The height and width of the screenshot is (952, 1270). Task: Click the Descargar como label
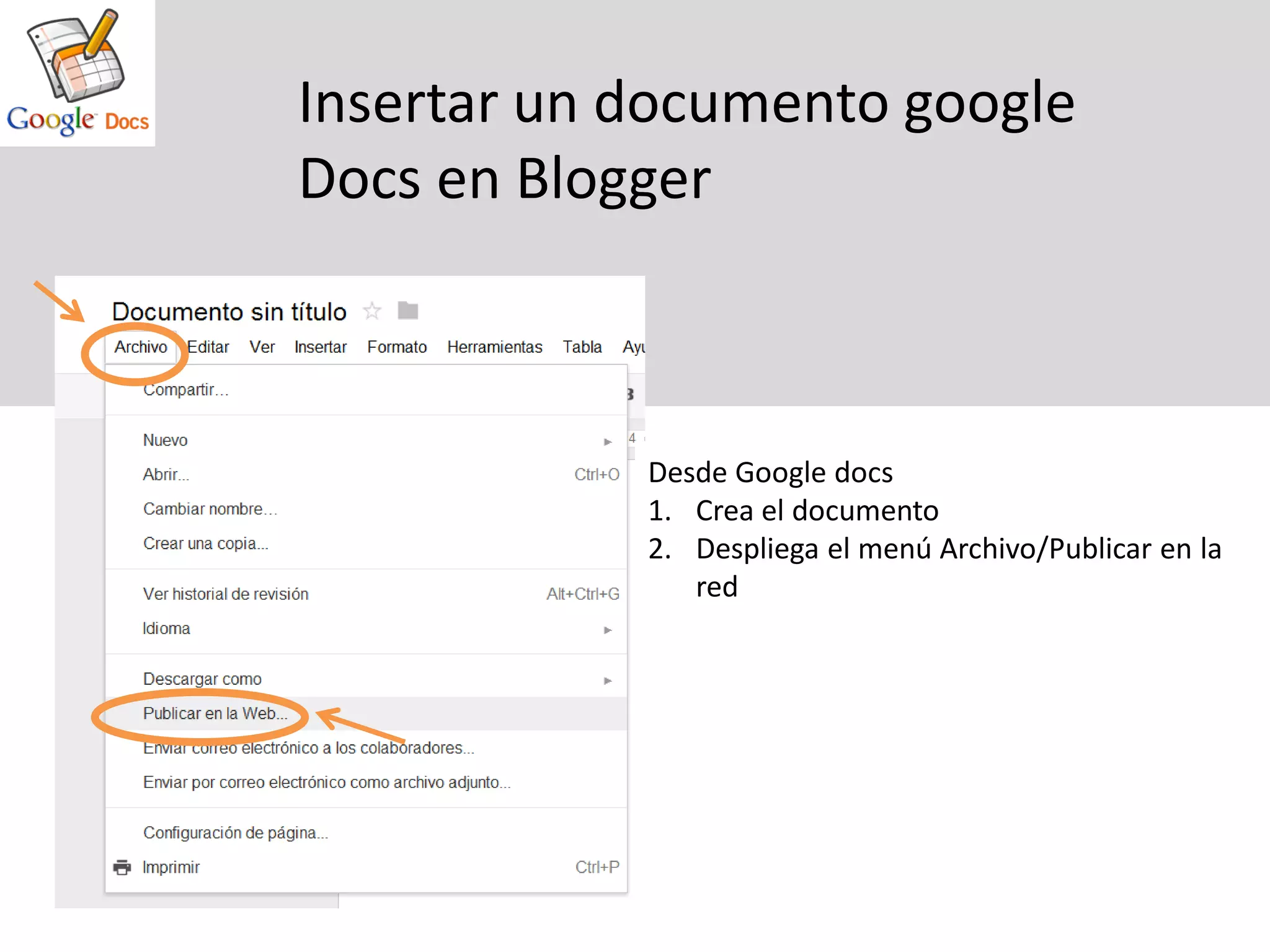click(x=202, y=679)
